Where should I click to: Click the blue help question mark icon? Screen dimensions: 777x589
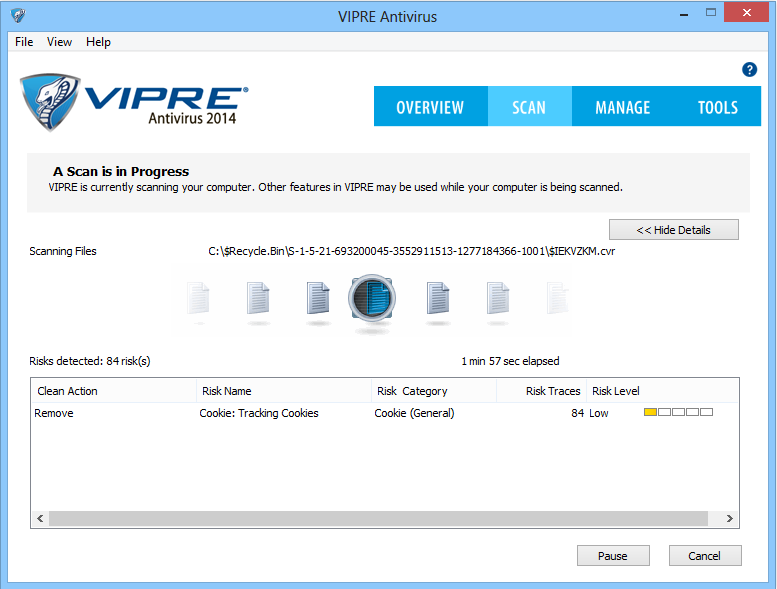coord(749,70)
